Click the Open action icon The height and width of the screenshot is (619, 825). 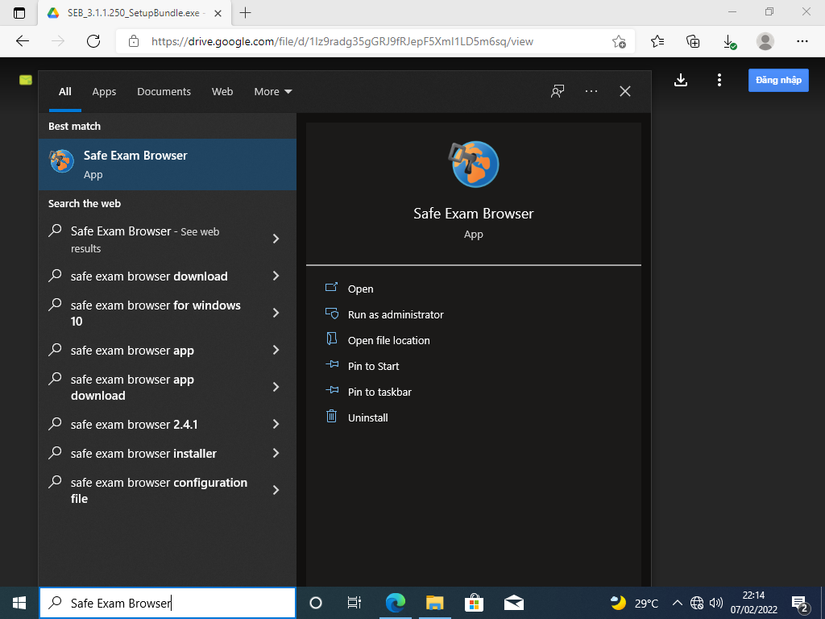331,287
